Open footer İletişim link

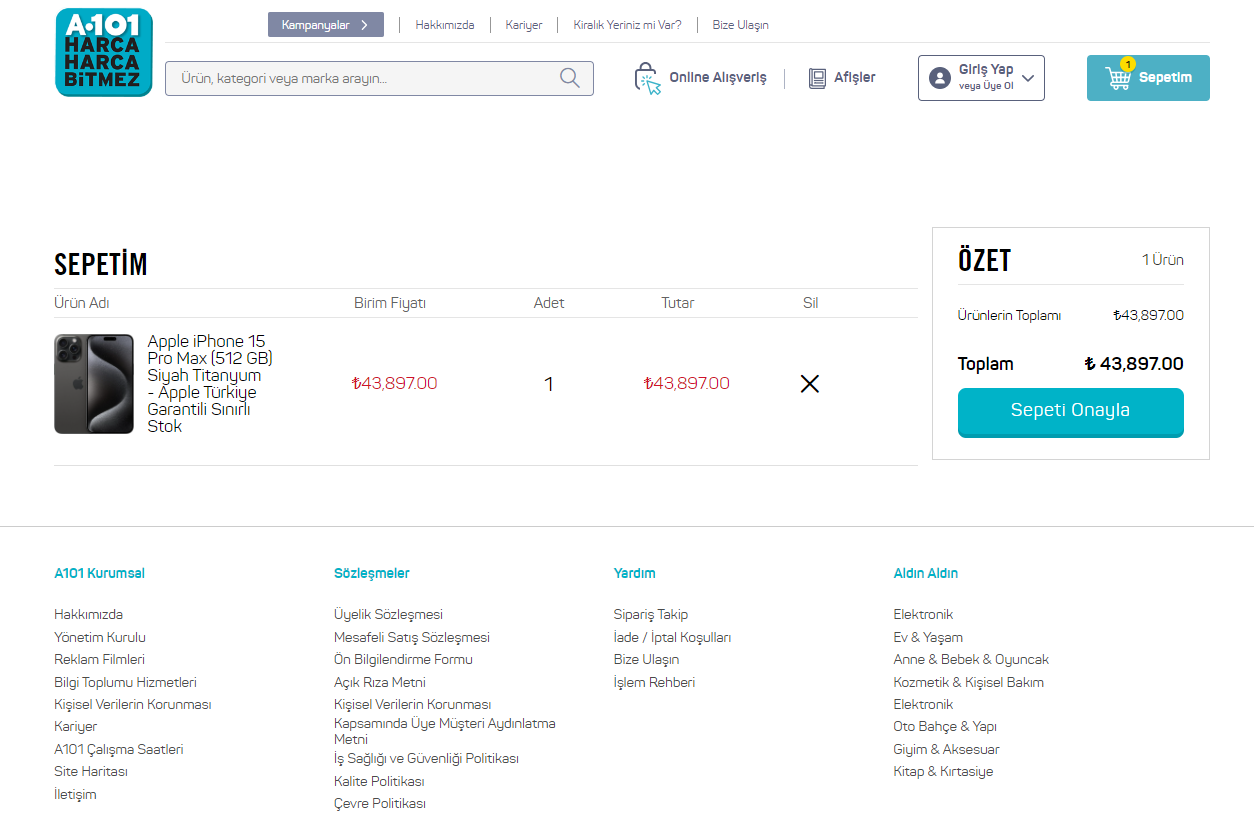(75, 795)
